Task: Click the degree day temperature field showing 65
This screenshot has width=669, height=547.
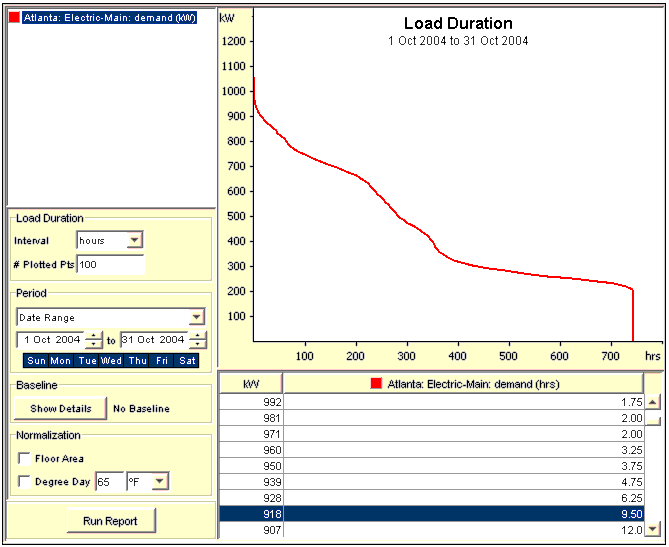Action: pos(108,482)
